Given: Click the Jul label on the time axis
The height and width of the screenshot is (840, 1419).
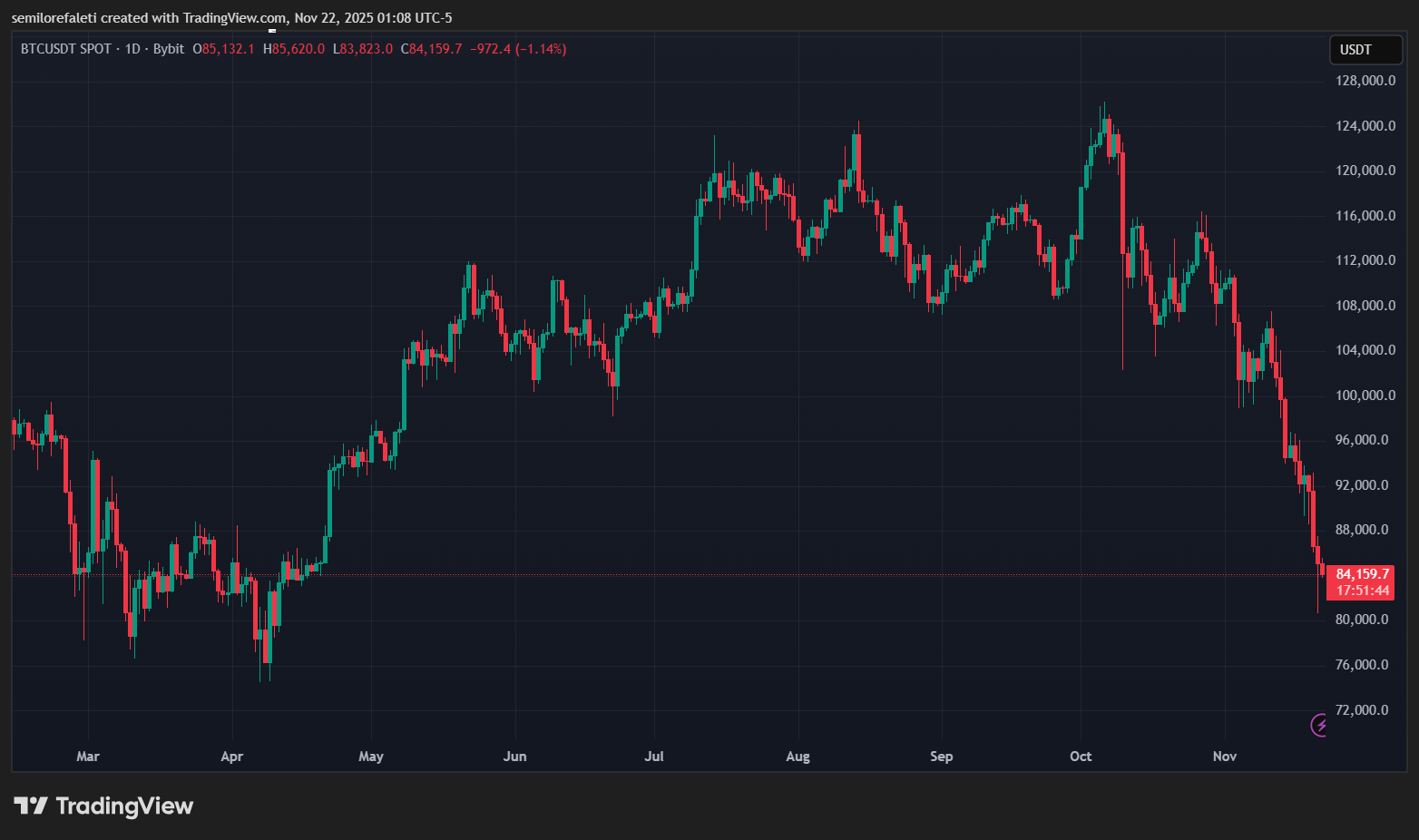Looking at the screenshot, I should tap(654, 756).
